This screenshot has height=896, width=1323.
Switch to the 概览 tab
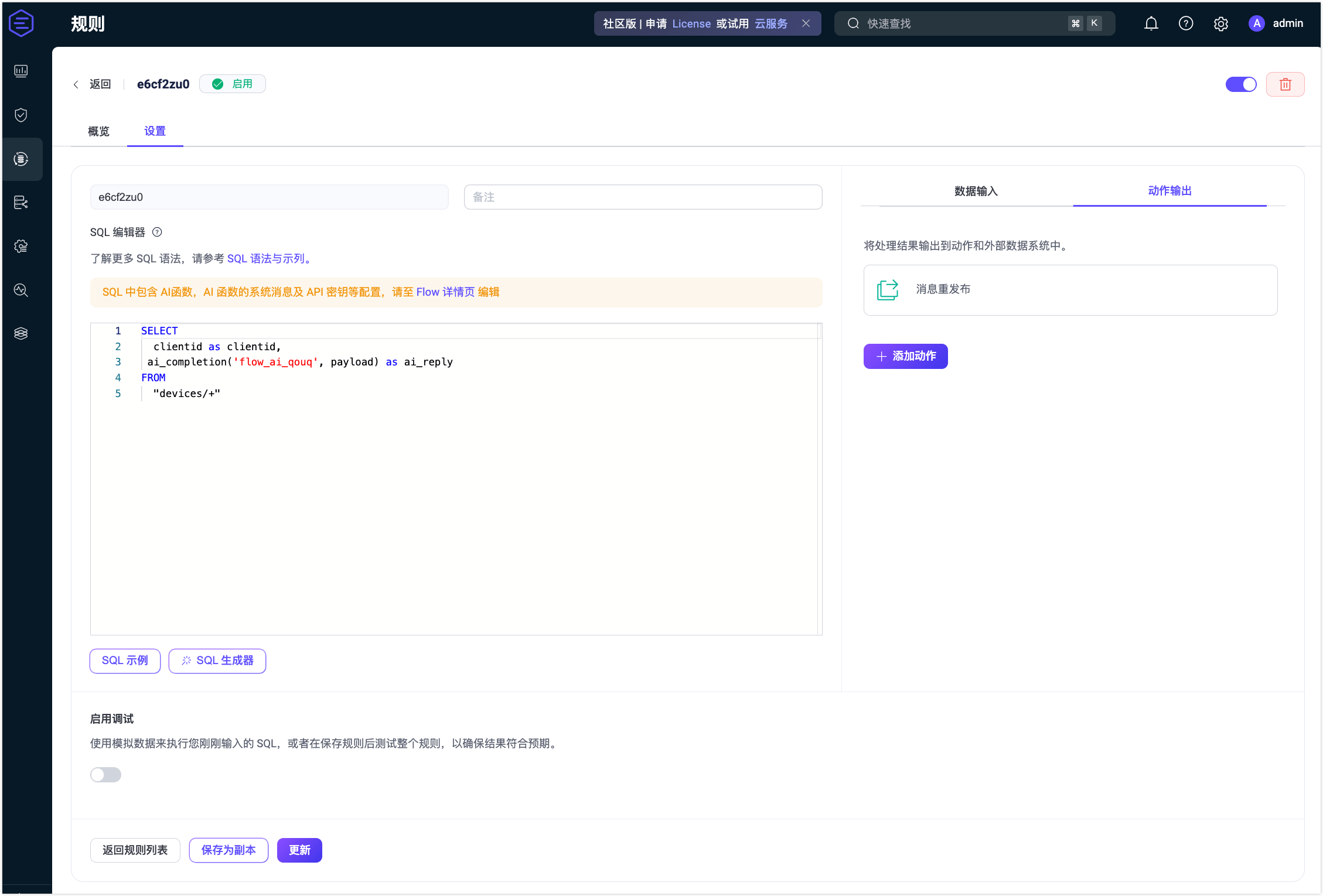click(x=98, y=131)
